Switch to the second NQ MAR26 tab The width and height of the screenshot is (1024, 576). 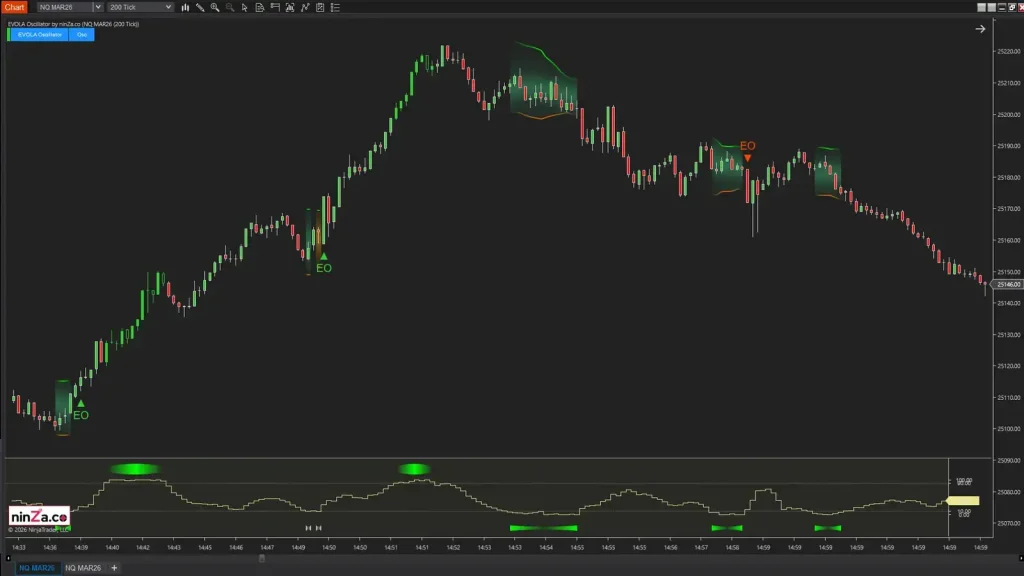tap(83, 568)
